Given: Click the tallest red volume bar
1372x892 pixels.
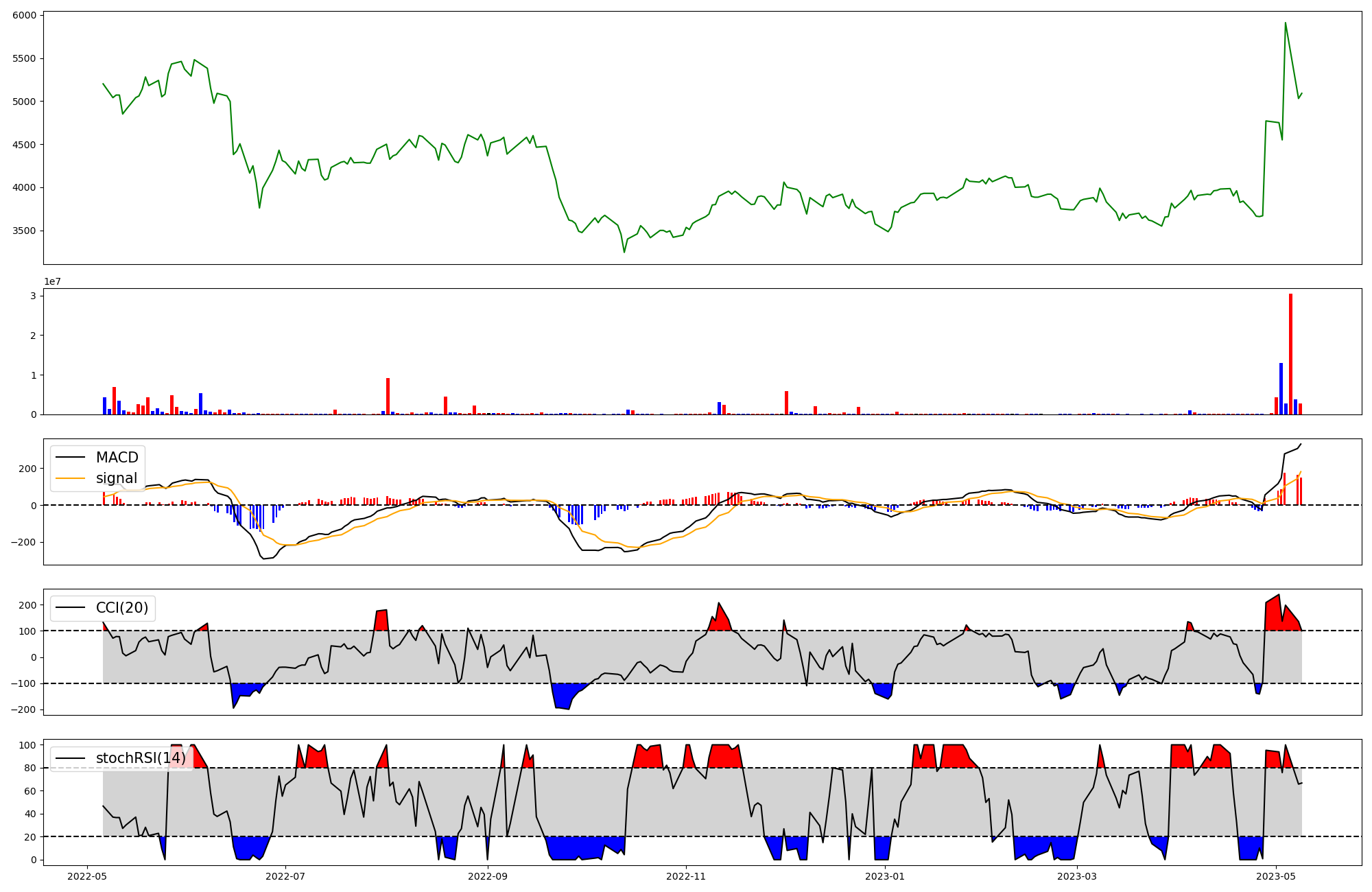Looking at the screenshot, I should point(1290,354).
